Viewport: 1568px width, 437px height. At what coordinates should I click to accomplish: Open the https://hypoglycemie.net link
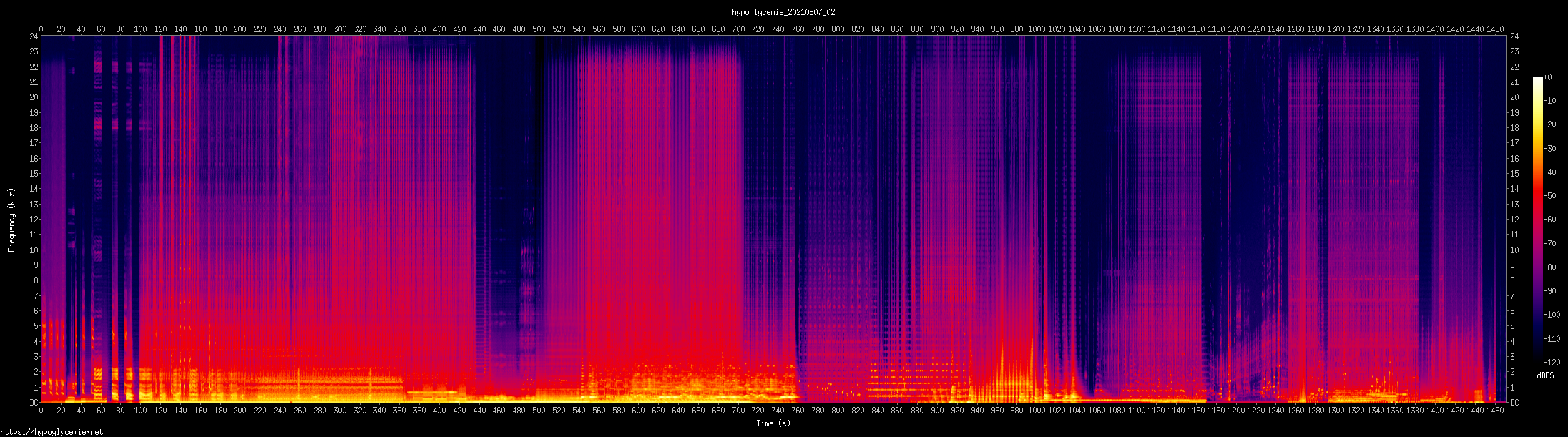(52, 432)
